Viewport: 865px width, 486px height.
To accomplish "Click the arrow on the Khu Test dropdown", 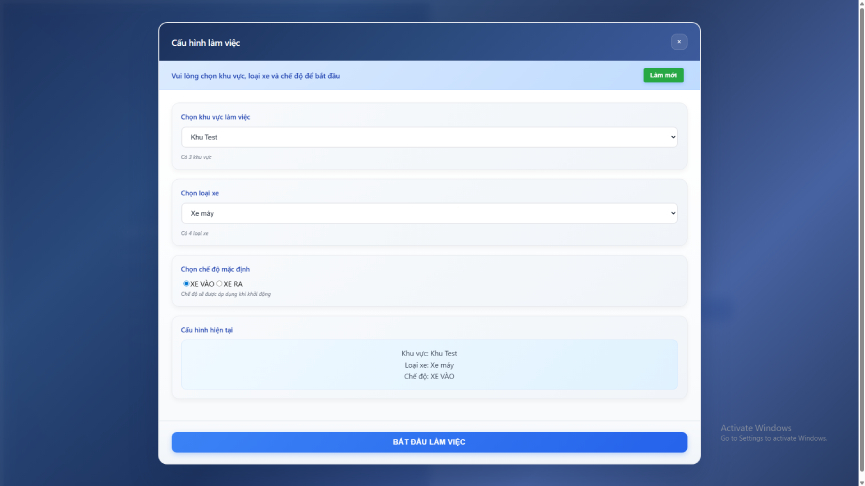I will (672, 136).
